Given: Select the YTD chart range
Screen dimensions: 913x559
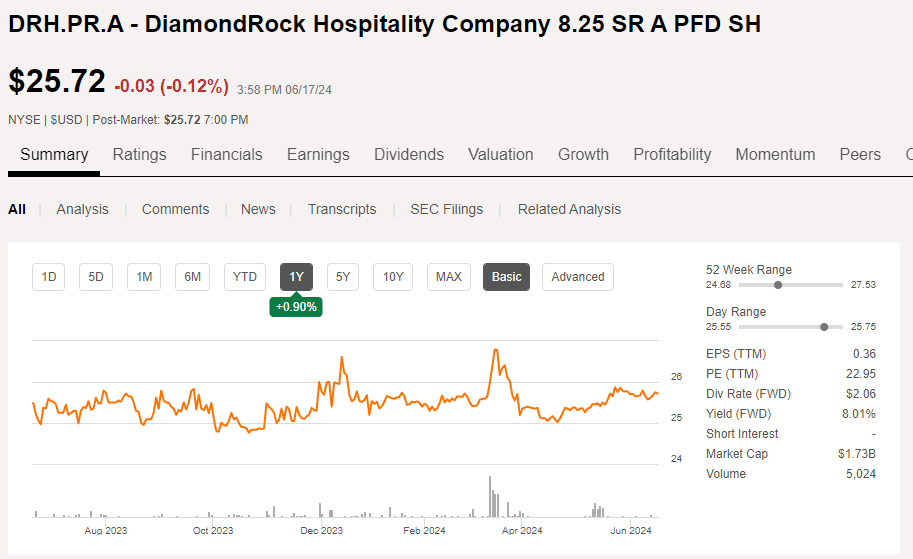Looking at the screenshot, I should (245, 277).
